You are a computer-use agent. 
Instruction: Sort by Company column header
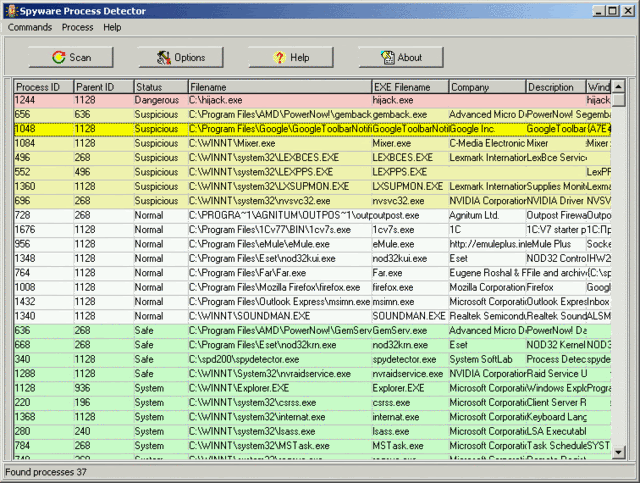(487, 87)
